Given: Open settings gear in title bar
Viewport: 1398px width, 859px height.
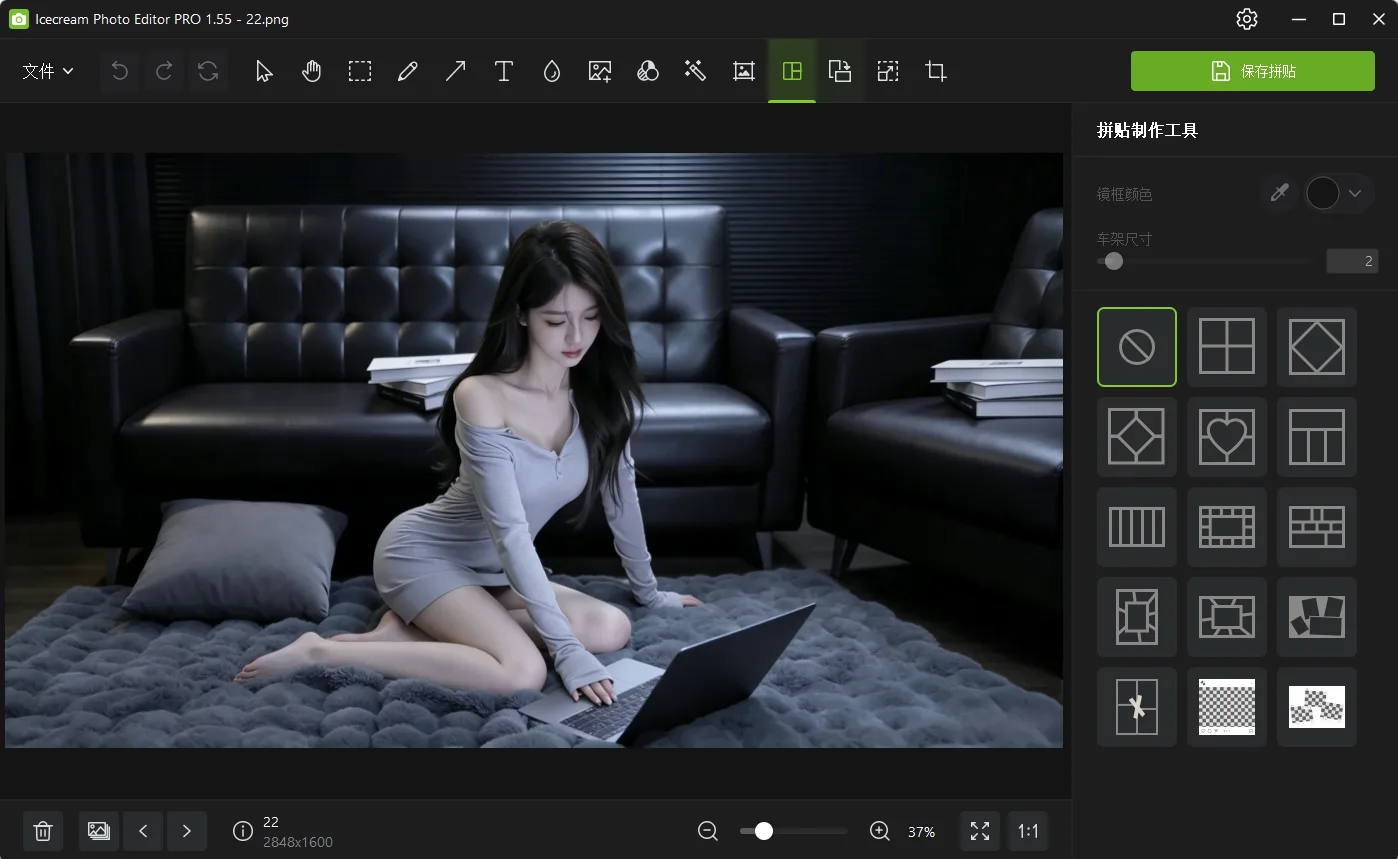Looking at the screenshot, I should pos(1246,19).
